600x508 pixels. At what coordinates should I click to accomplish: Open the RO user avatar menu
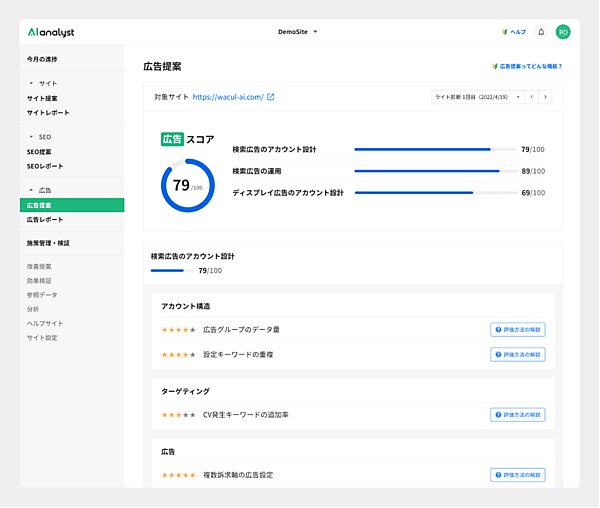(x=563, y=32)
